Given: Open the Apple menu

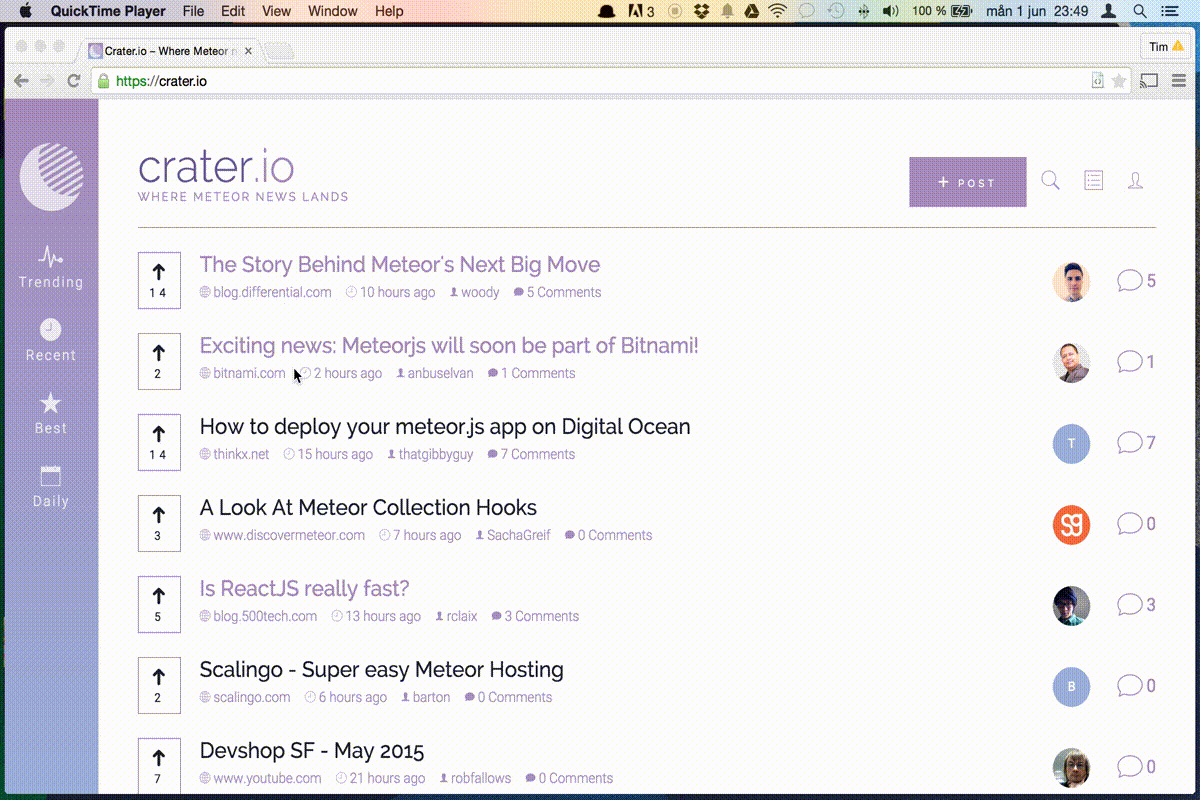Looking at the screenshot, I should 25,12.
